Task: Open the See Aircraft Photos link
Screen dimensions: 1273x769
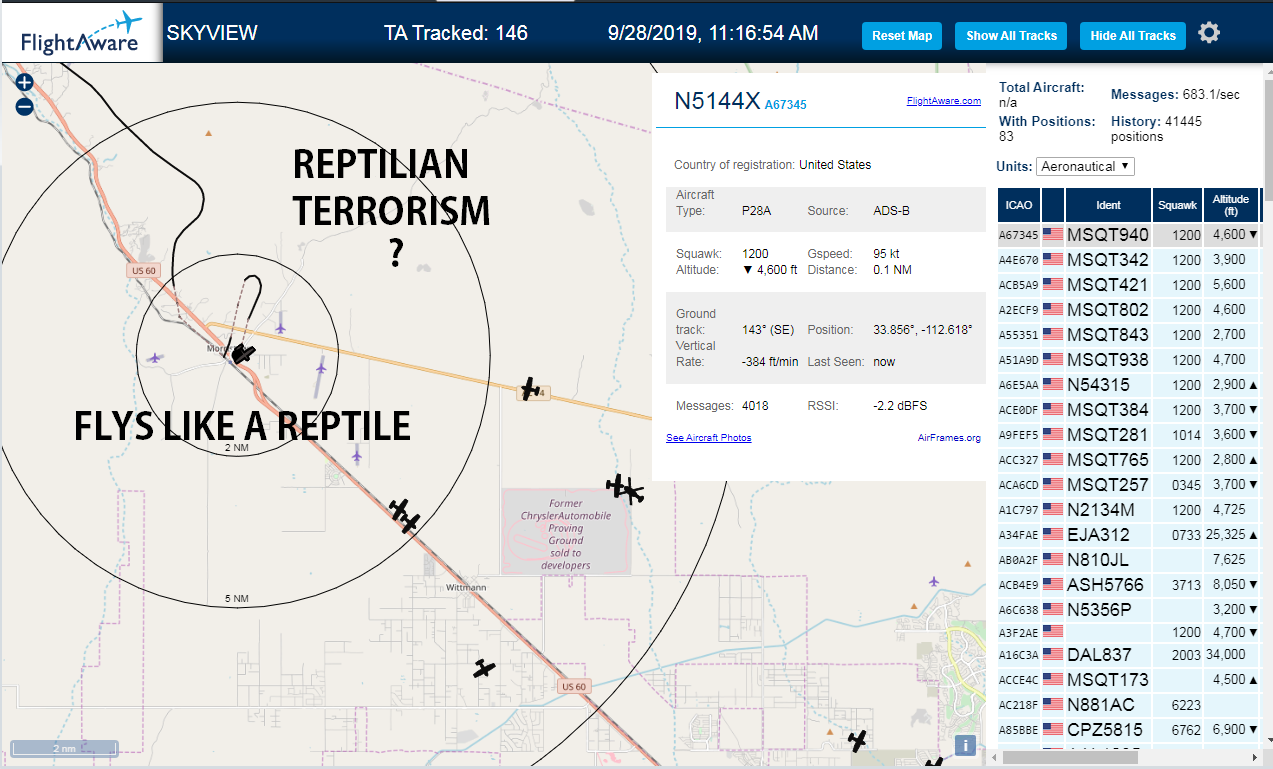Action: click(x=708, y=438)
